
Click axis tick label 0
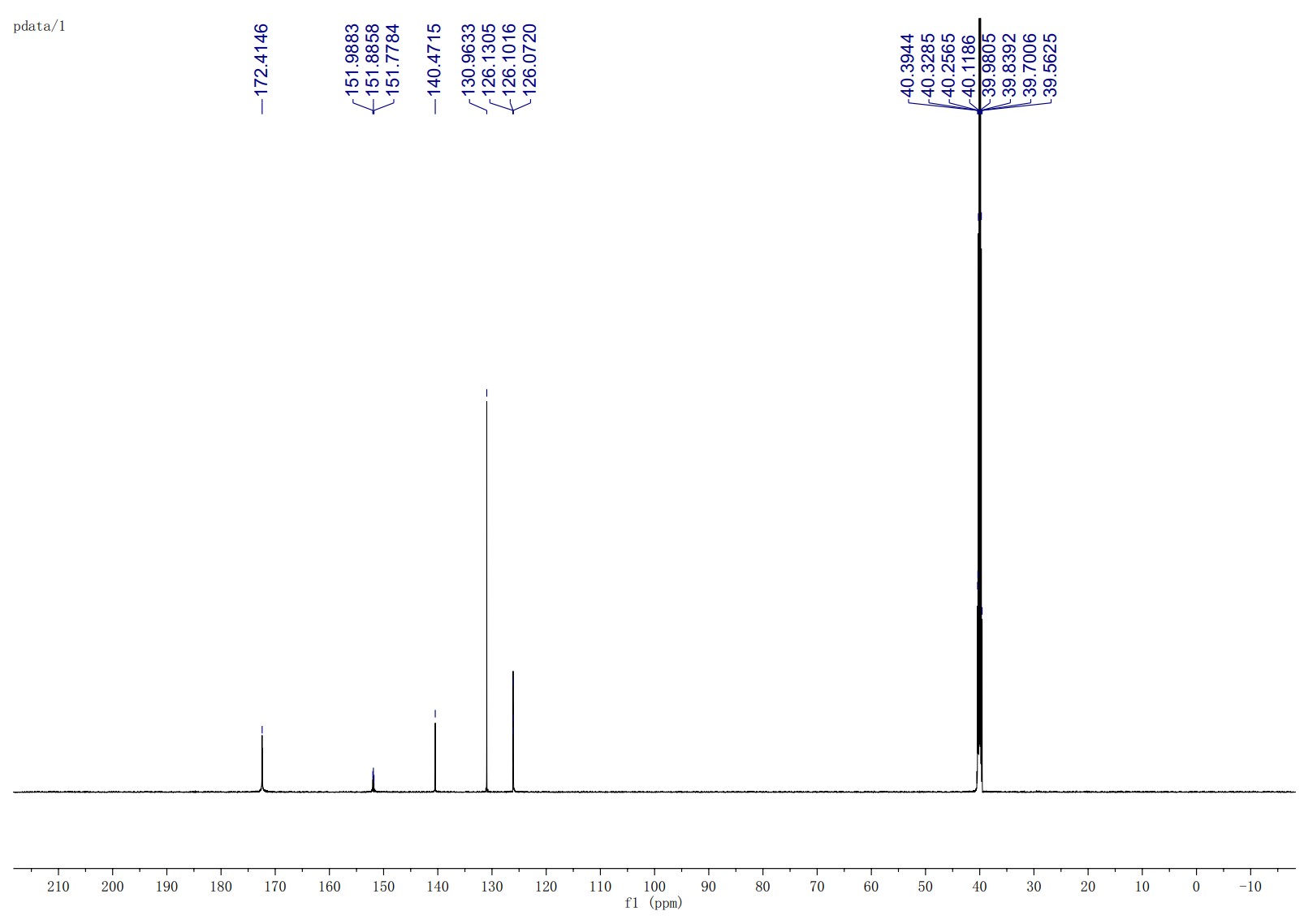[x=1196, y=887]
